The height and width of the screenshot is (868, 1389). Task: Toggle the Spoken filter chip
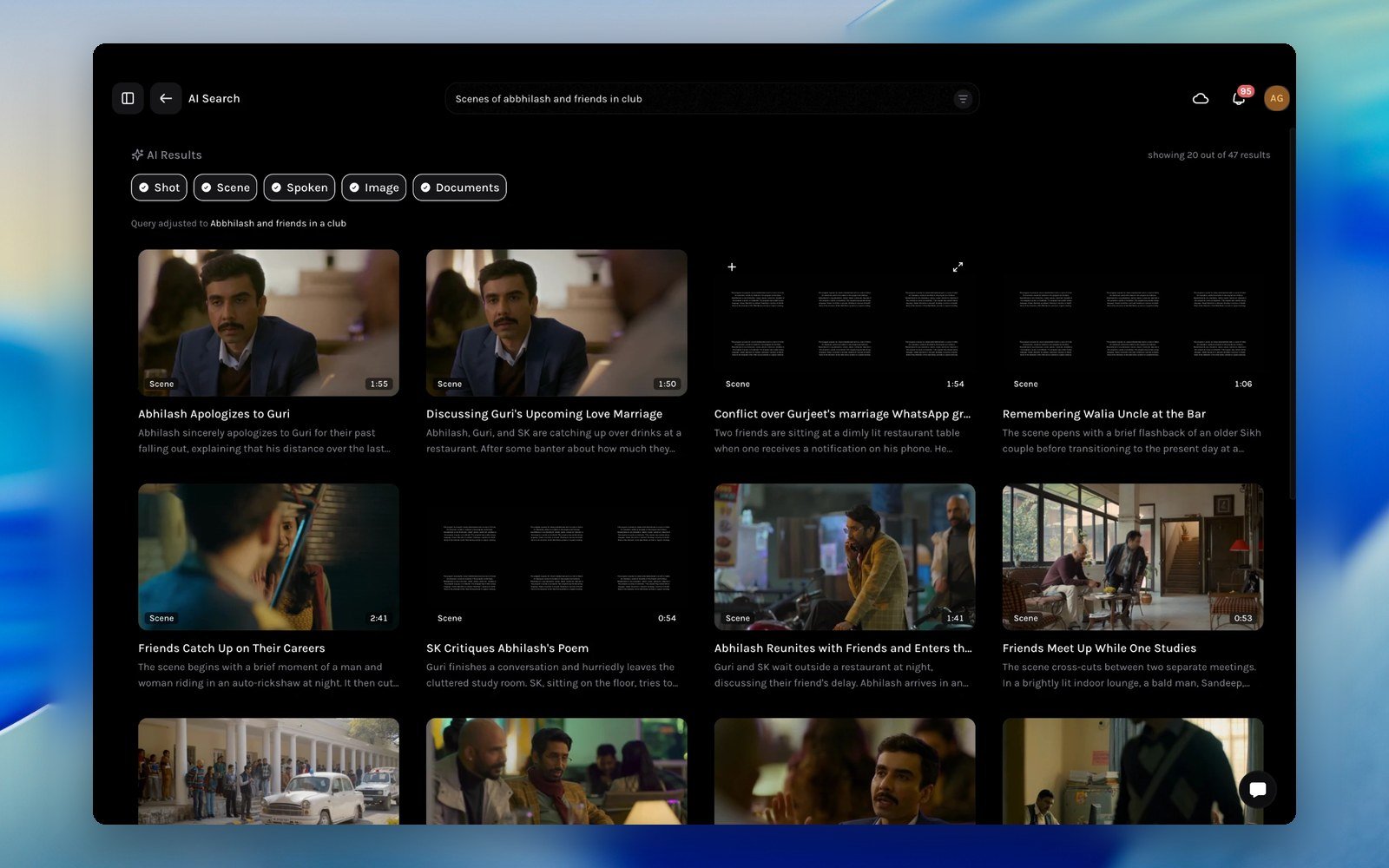(300, 187)
